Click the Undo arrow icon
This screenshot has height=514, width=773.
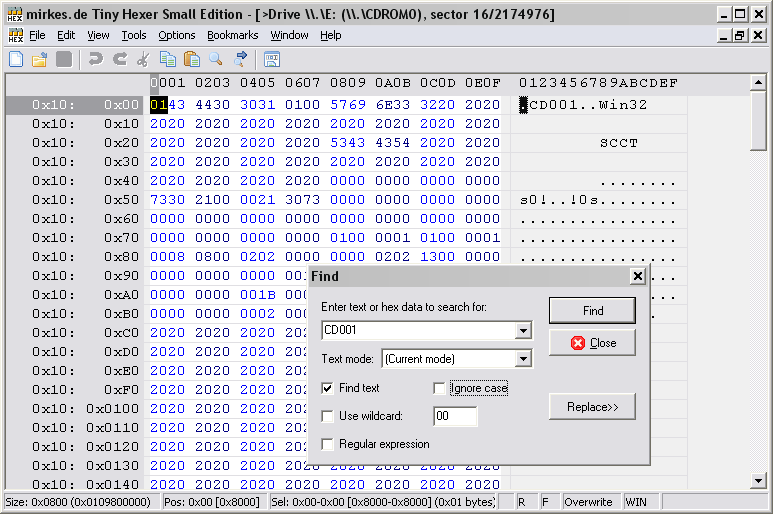point(96,60)
